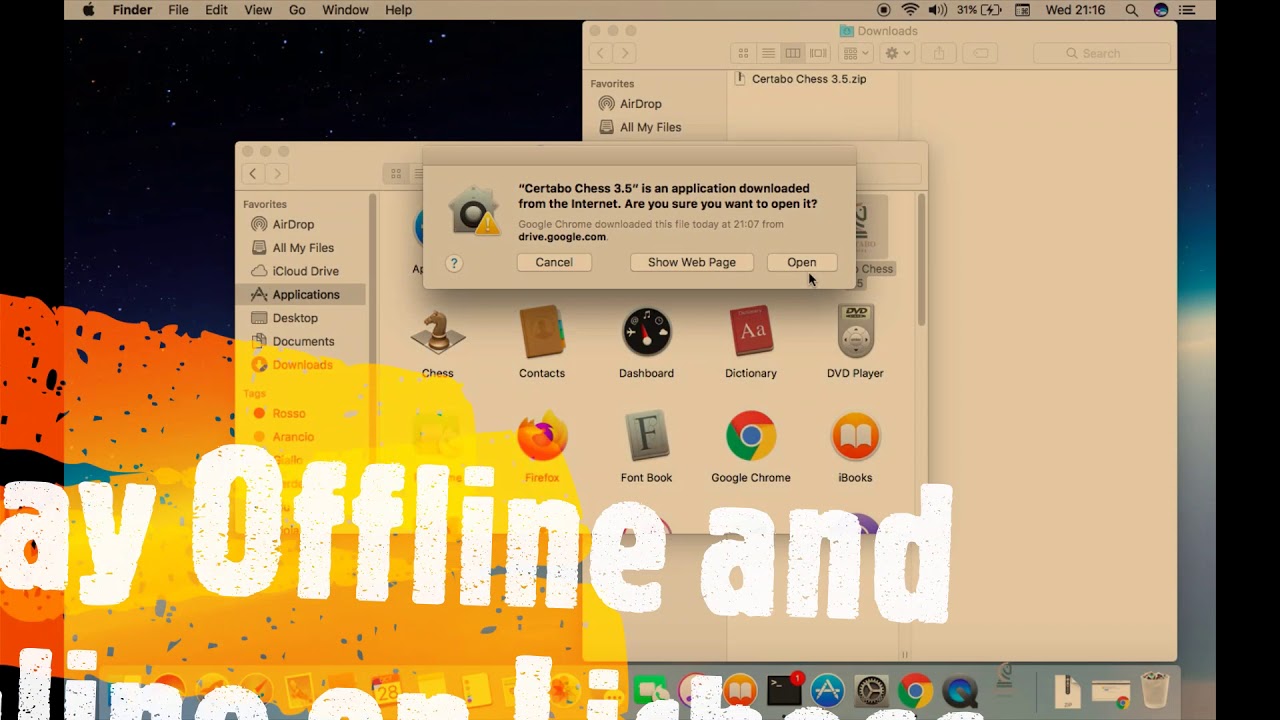Screen dimensions: 1280x720
Task: Open the Arrange dropdown in Downloads window
Action: 856,53
